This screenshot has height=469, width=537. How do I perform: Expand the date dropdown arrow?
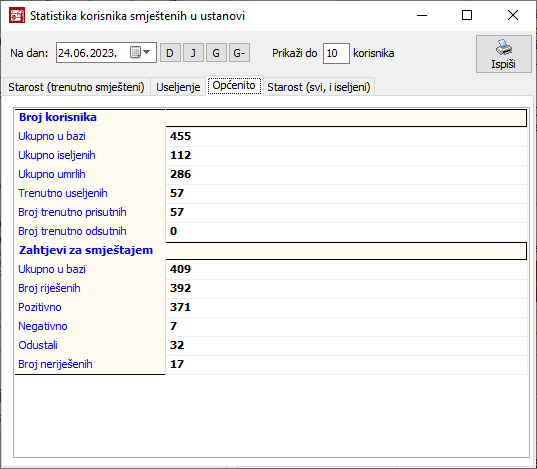tap(147, 52)
